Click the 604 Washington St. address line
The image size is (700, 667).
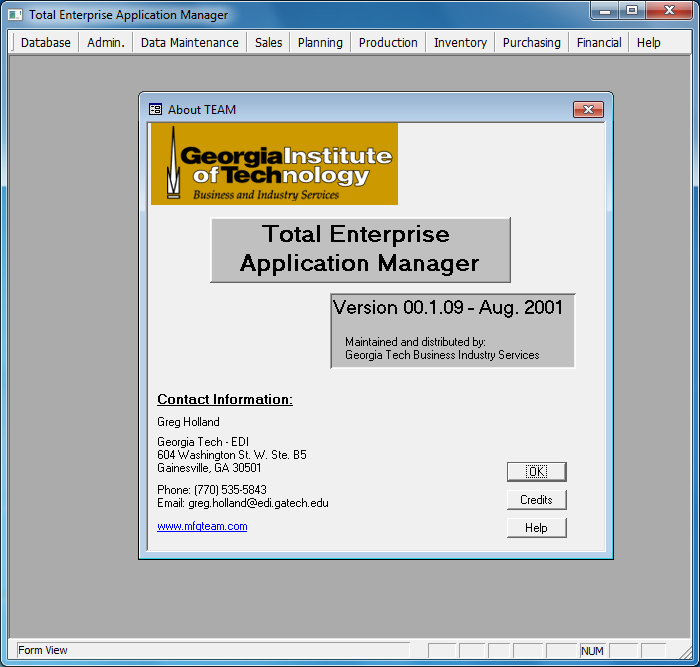(232, 454)
